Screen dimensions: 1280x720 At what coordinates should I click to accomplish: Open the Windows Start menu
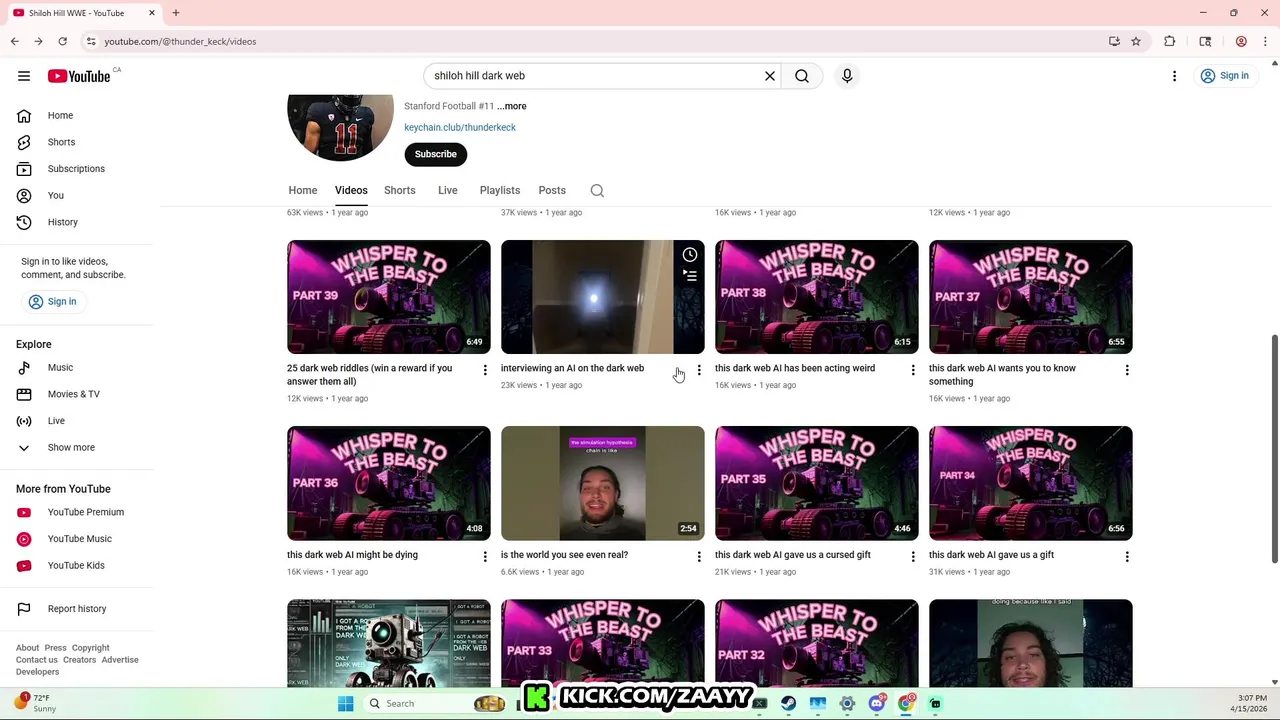tap(345, 704)
